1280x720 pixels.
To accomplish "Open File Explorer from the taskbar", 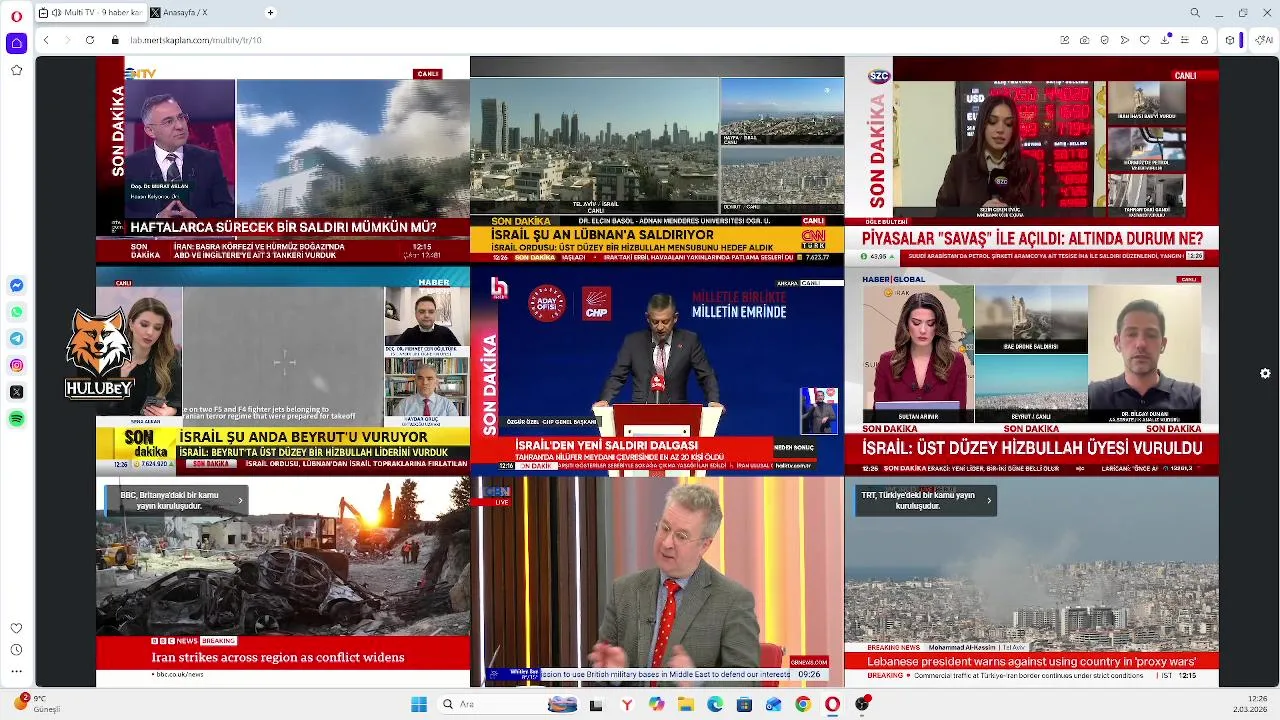I will tap(686, 704).
